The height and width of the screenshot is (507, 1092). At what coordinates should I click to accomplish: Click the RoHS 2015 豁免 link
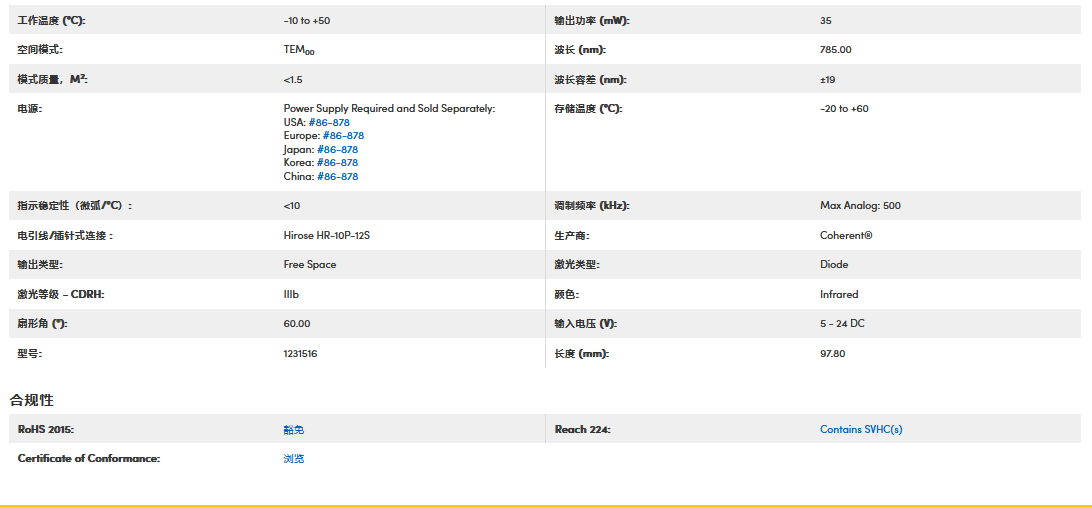(293, 430)
